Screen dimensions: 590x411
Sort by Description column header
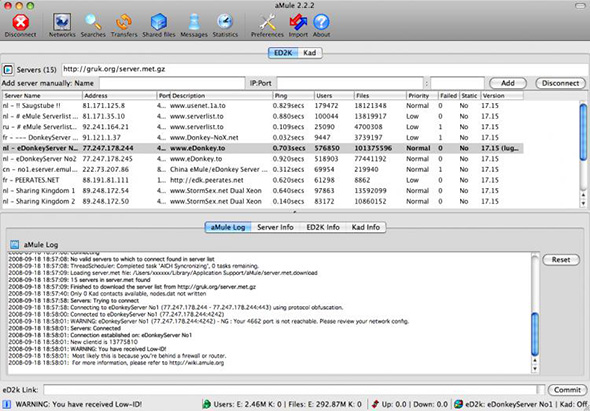[222, 96]
